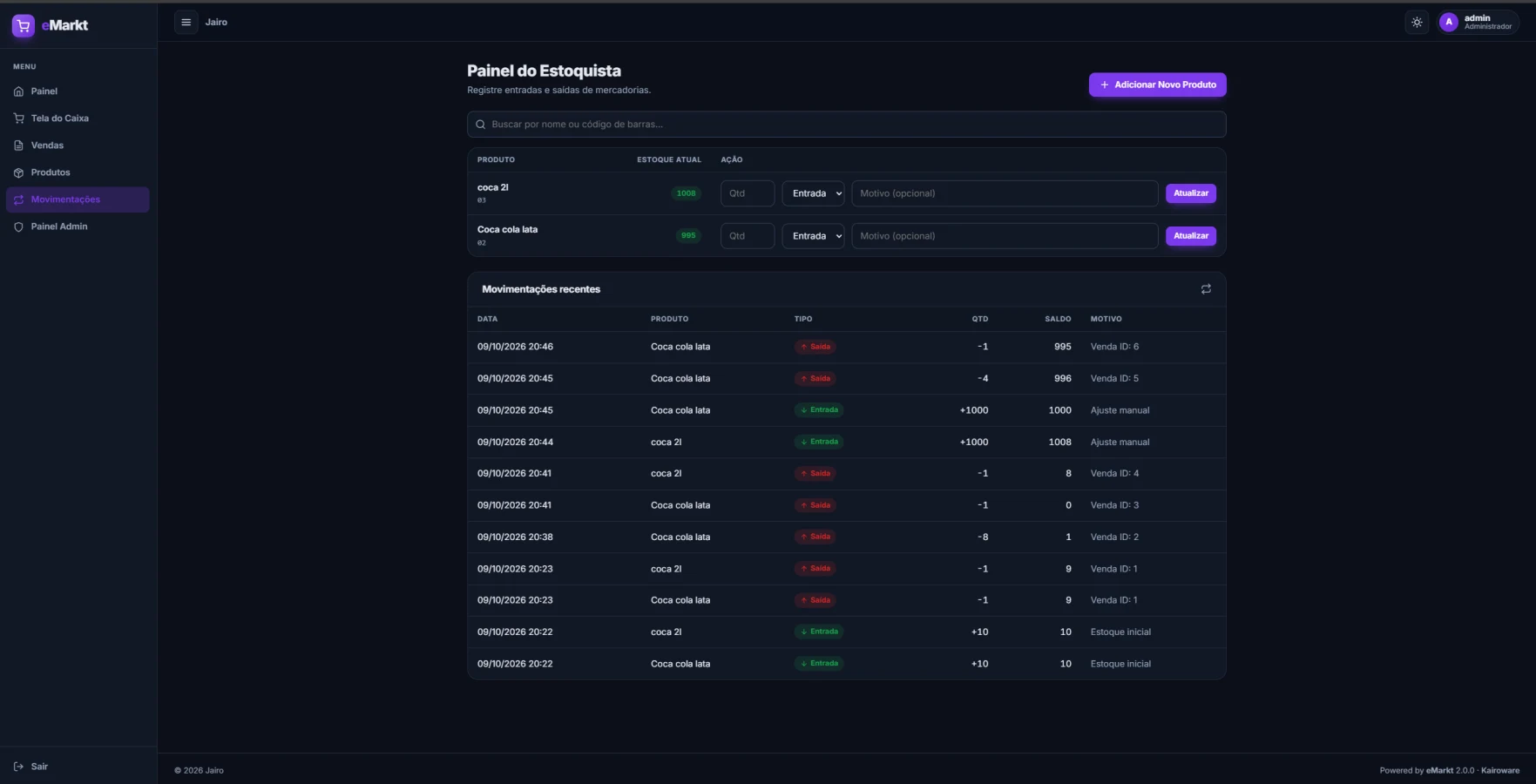
Task: Click the date 09/10/2026 20:38
Action: click(x=515, y=537)
